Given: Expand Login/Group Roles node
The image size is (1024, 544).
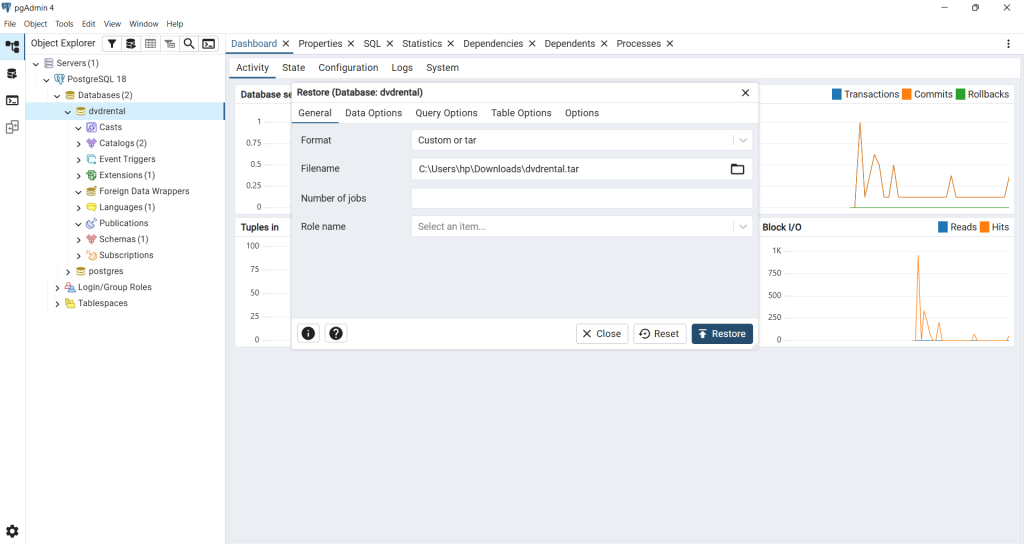Looking at the screenshot, I should 57,288.
